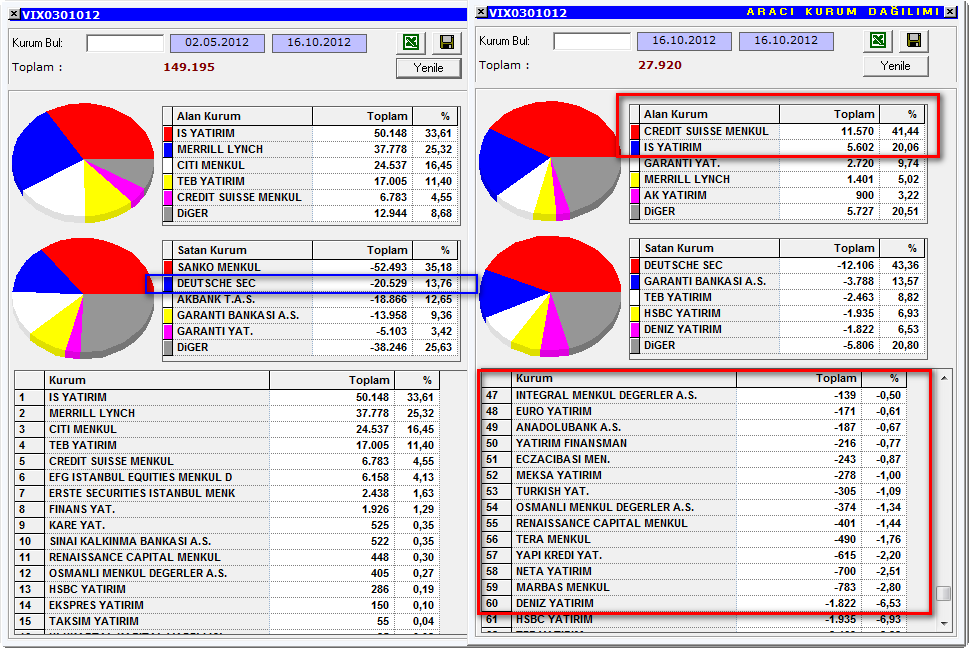Close left VIX0301012 window via title X
This screenshot has width=969, height=648.
coord(14,14)
